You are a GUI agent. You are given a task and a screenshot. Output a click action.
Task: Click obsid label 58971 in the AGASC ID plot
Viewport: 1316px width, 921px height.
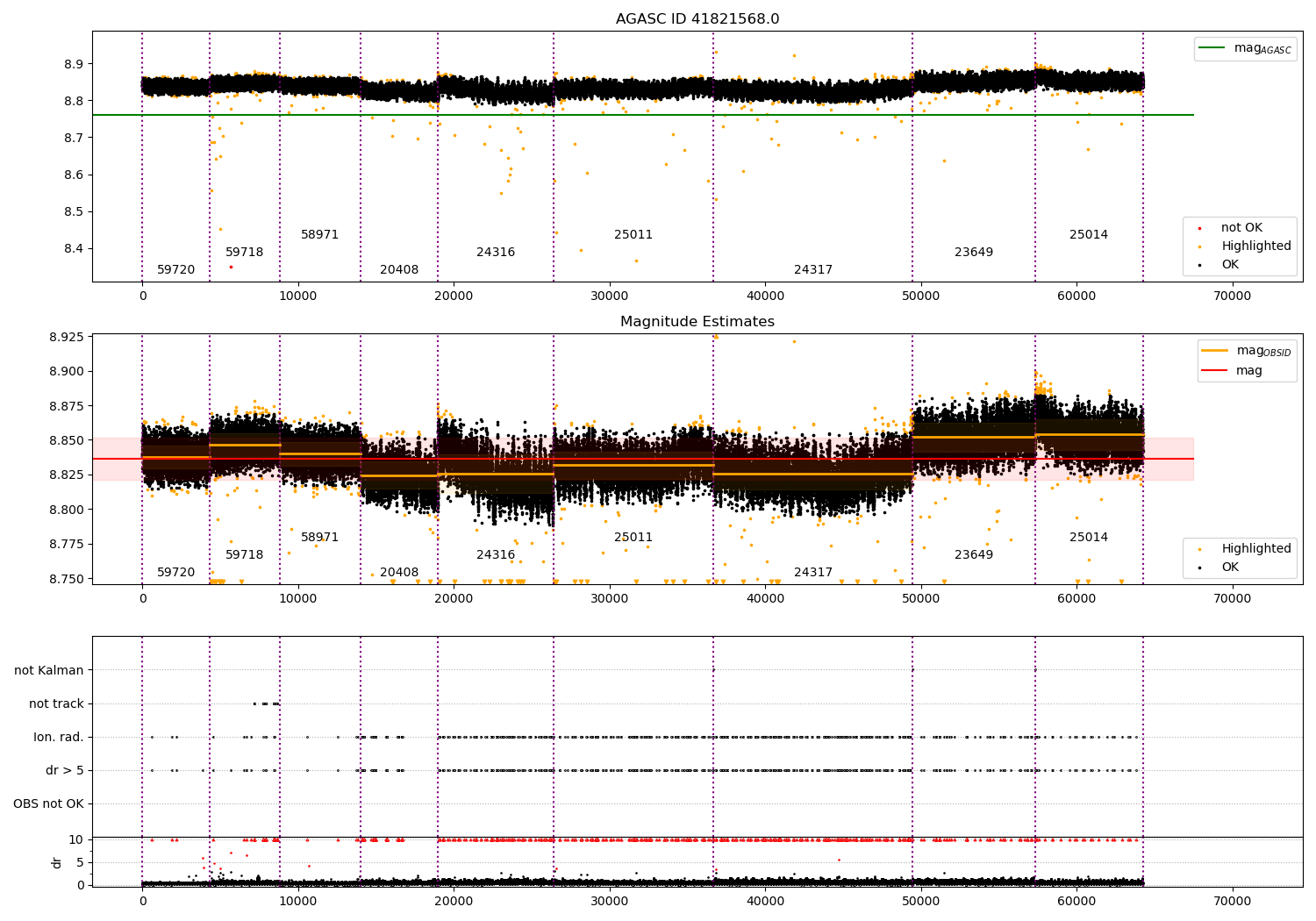pyautogui.click(x=320, y=234)
